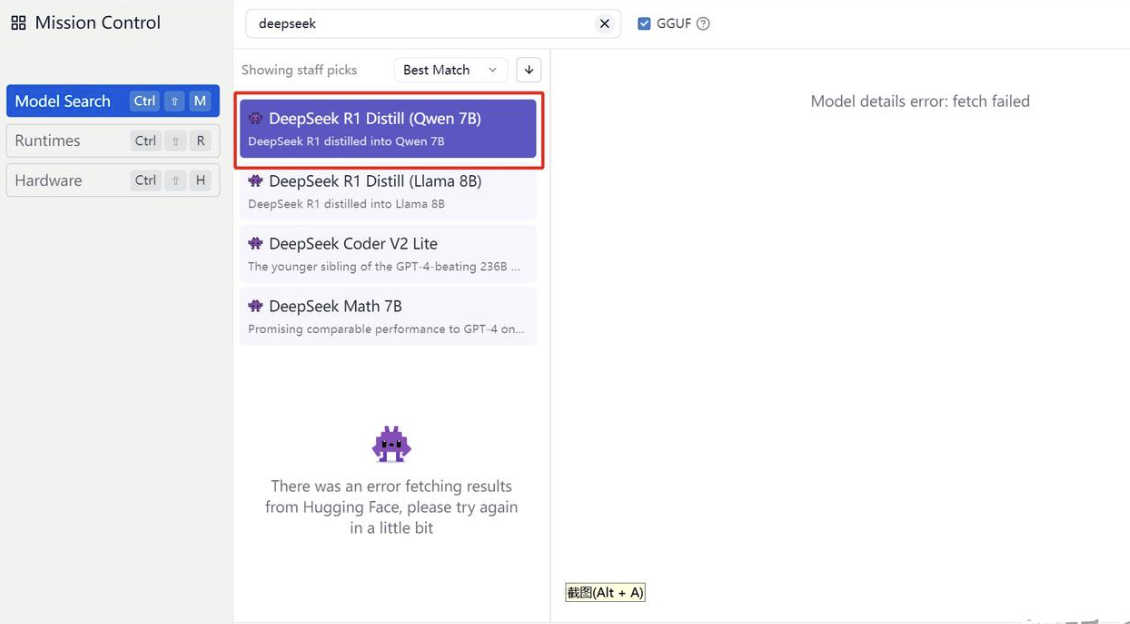Click the 'Showing staff picks' label

[x=299, y=70]
